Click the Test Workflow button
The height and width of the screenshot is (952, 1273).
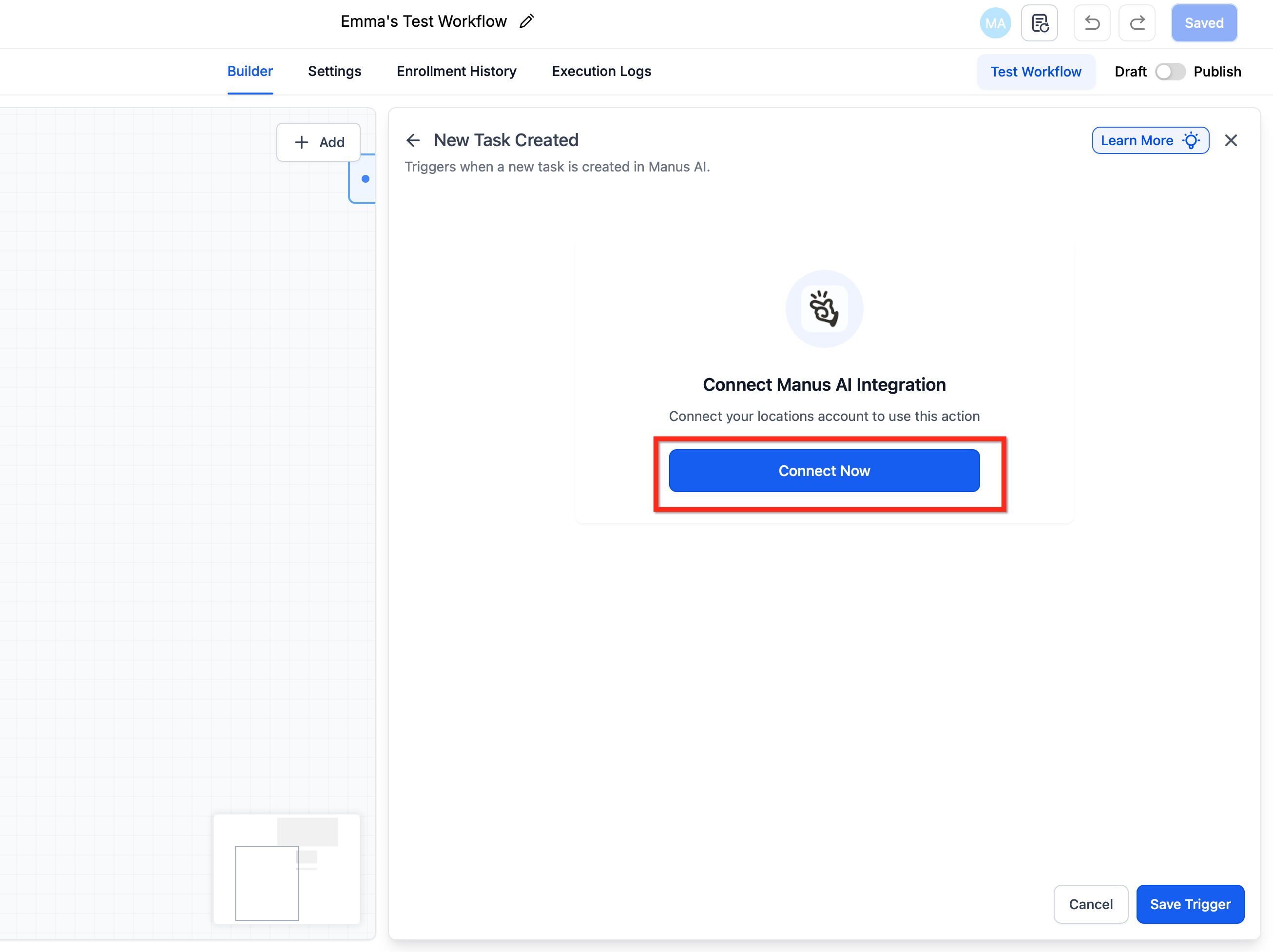click(x=1035, y=72)
